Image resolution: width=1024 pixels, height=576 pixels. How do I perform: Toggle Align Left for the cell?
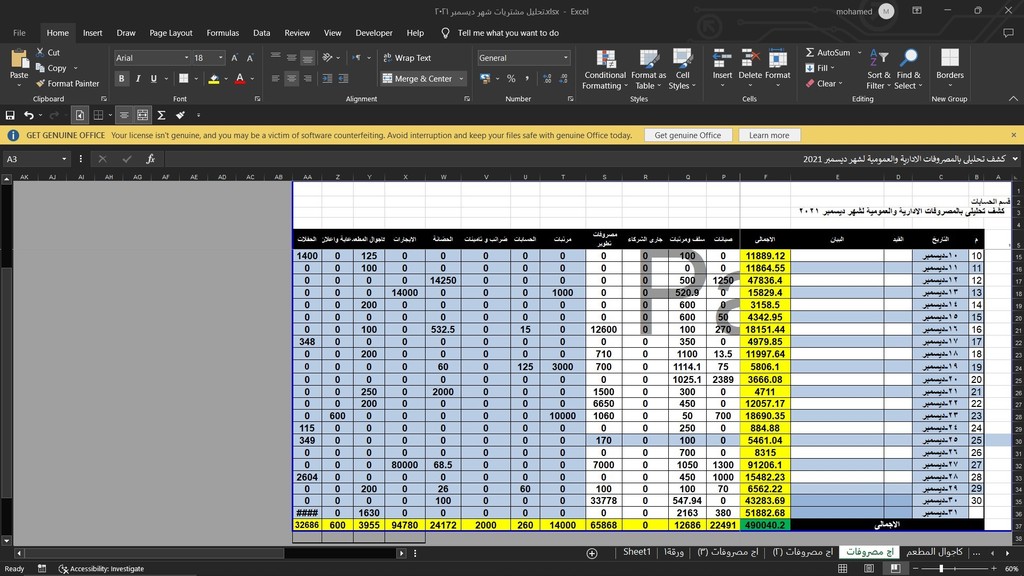pyautogui.click(x=276, y=78)
